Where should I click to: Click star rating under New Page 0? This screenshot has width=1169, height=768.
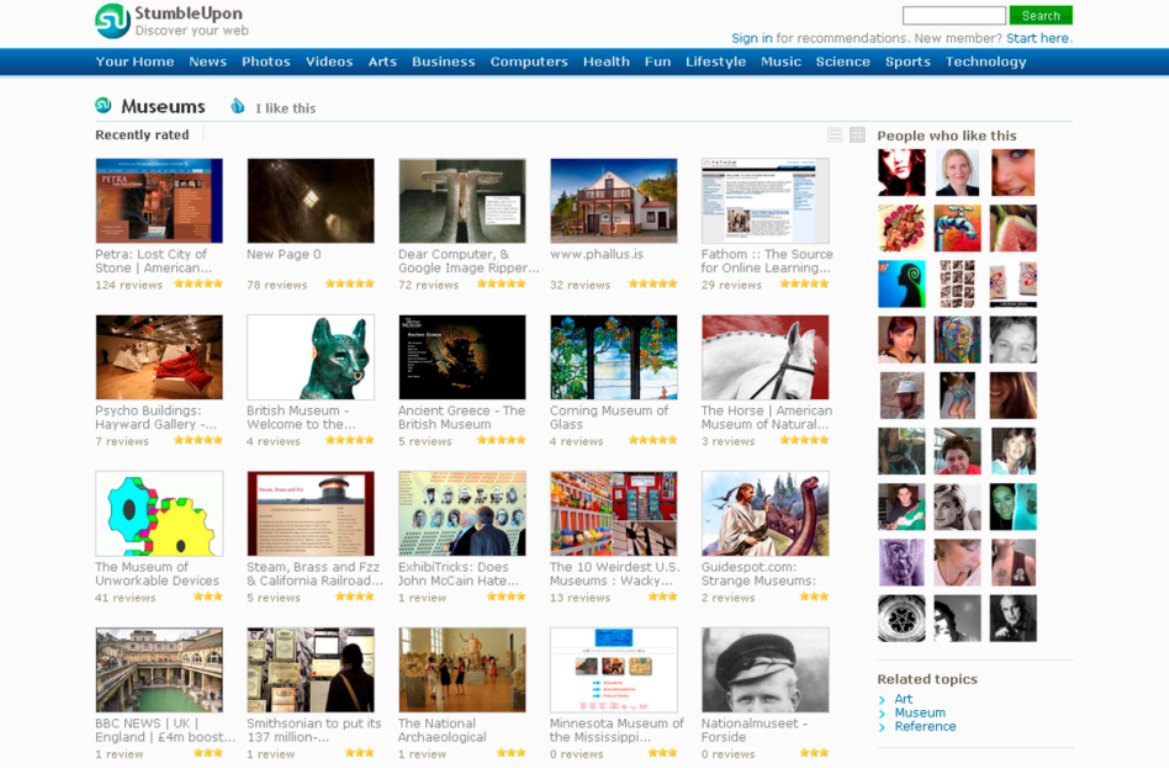(x=350, y=283)
